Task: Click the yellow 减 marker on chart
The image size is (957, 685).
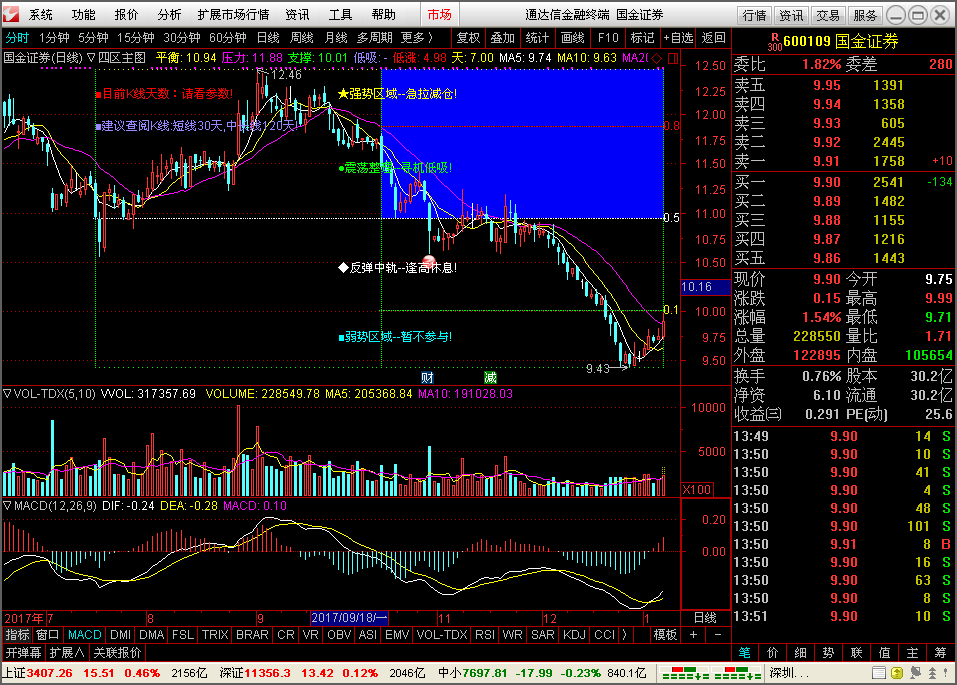Action: point(490,377)
